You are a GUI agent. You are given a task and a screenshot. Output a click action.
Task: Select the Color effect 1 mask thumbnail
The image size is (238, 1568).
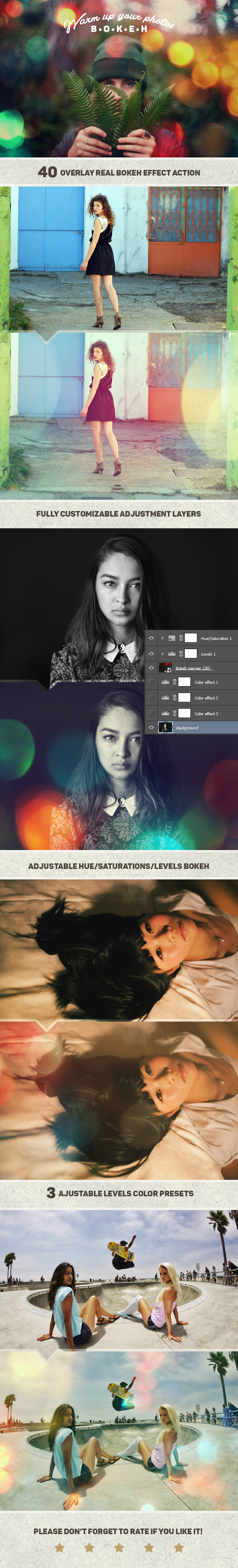(x=184, y=683)
